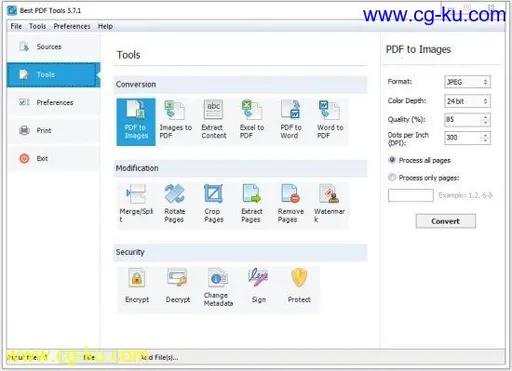This screenshot has width=512, height=371.
Task: Click the Conversion section header
Action: click(x=240, y=85)
